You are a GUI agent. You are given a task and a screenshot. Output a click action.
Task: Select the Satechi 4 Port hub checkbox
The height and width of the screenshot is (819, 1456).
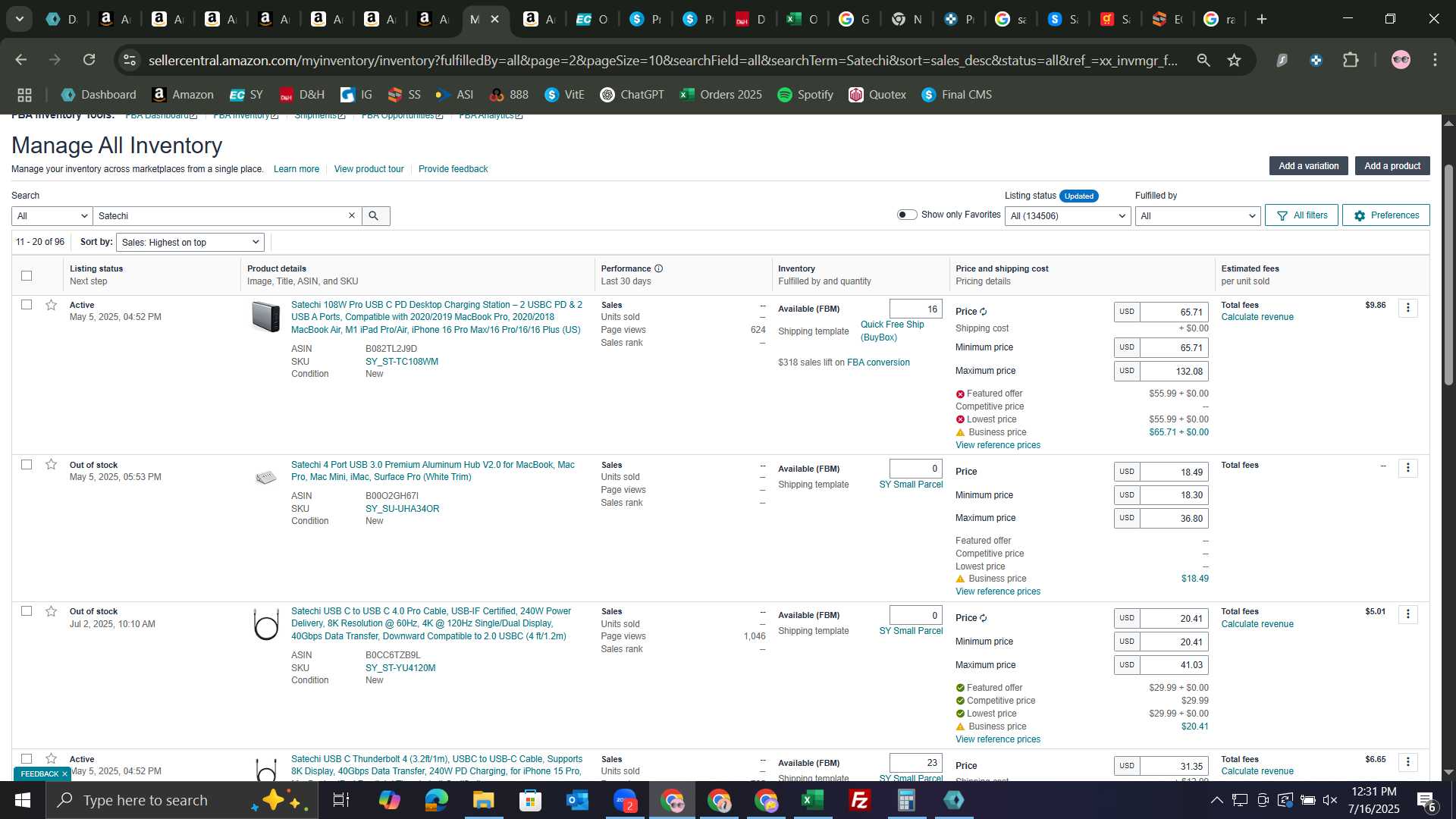click(27, 464)
